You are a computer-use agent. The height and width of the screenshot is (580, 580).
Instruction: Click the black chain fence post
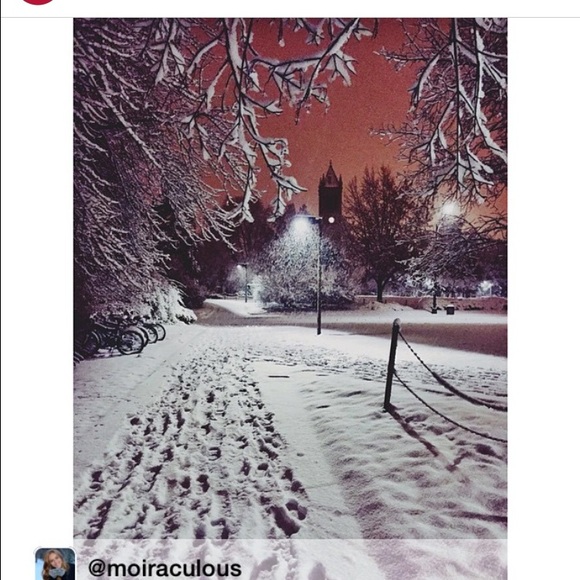pyautogui.click(x=392, y=364)
